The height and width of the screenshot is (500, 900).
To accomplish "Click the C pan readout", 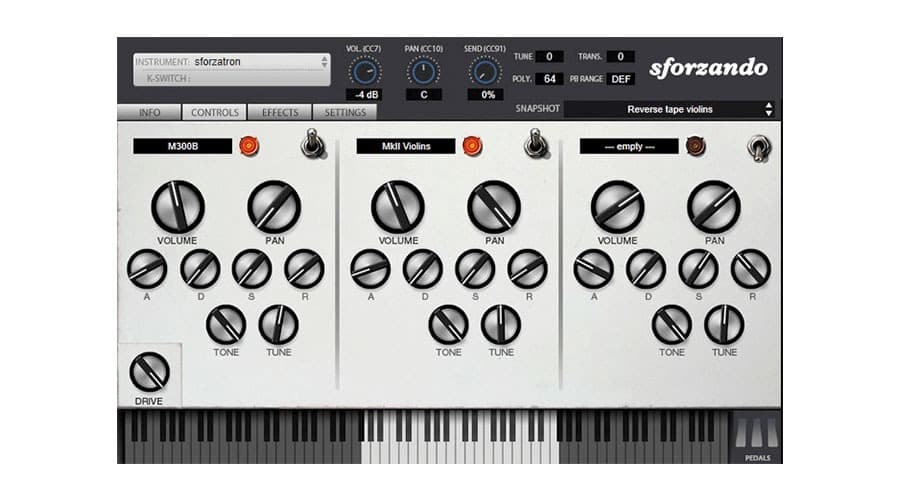I will (424, 95).
